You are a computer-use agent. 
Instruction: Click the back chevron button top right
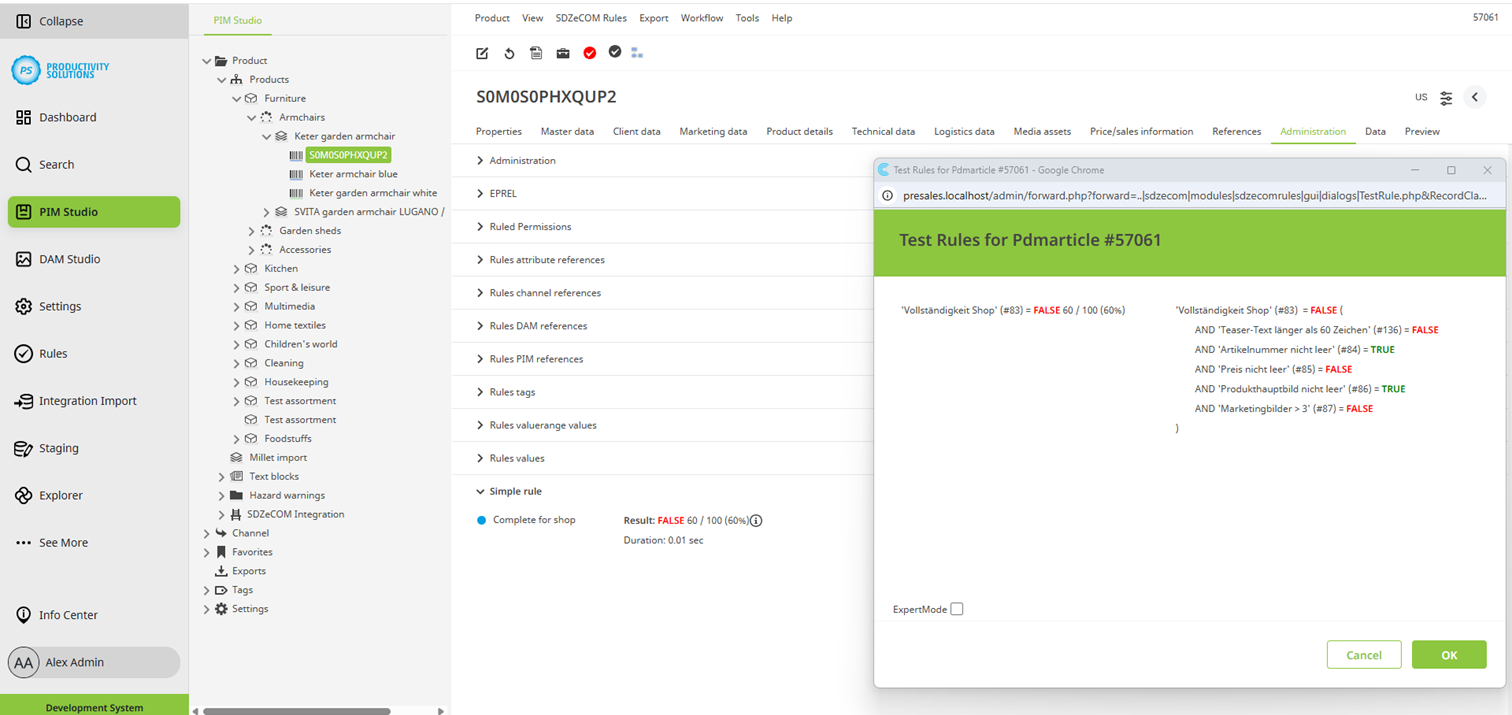(x=1475, y=97)
